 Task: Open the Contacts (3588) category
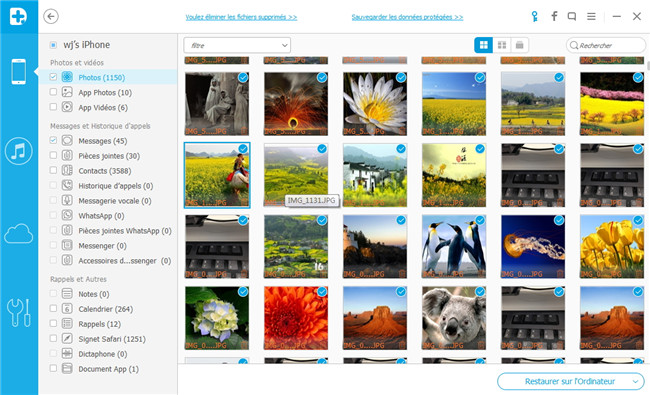104,171
